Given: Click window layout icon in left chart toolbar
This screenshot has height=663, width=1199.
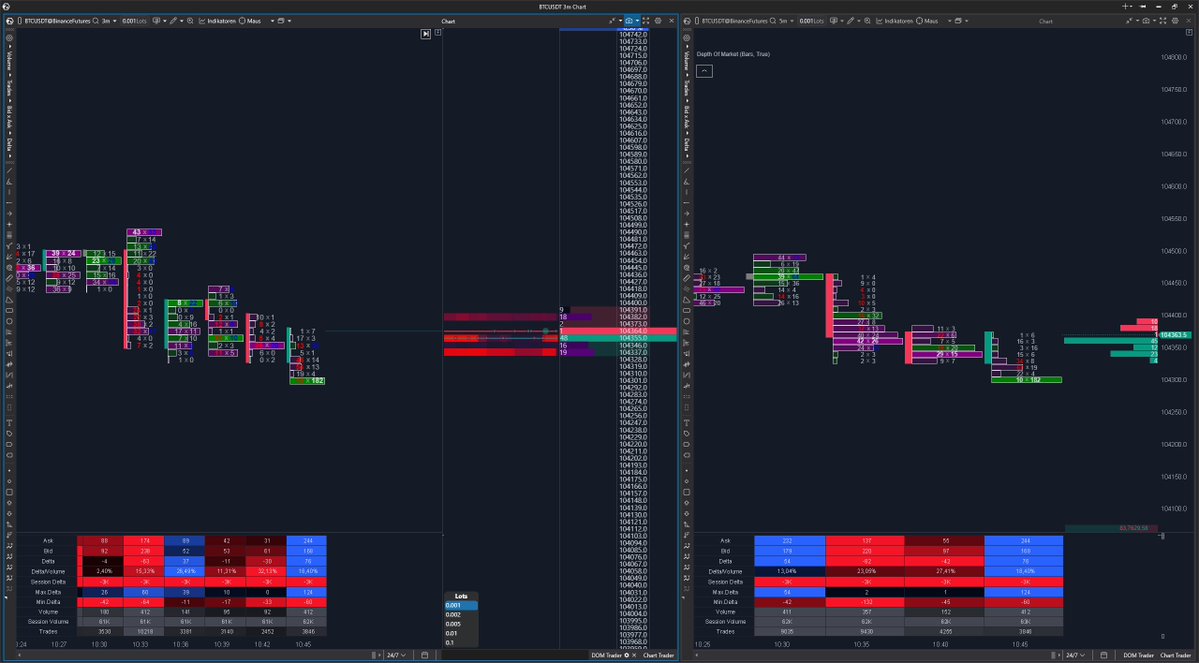Looking at the screenshot, I should click(281, 21).
